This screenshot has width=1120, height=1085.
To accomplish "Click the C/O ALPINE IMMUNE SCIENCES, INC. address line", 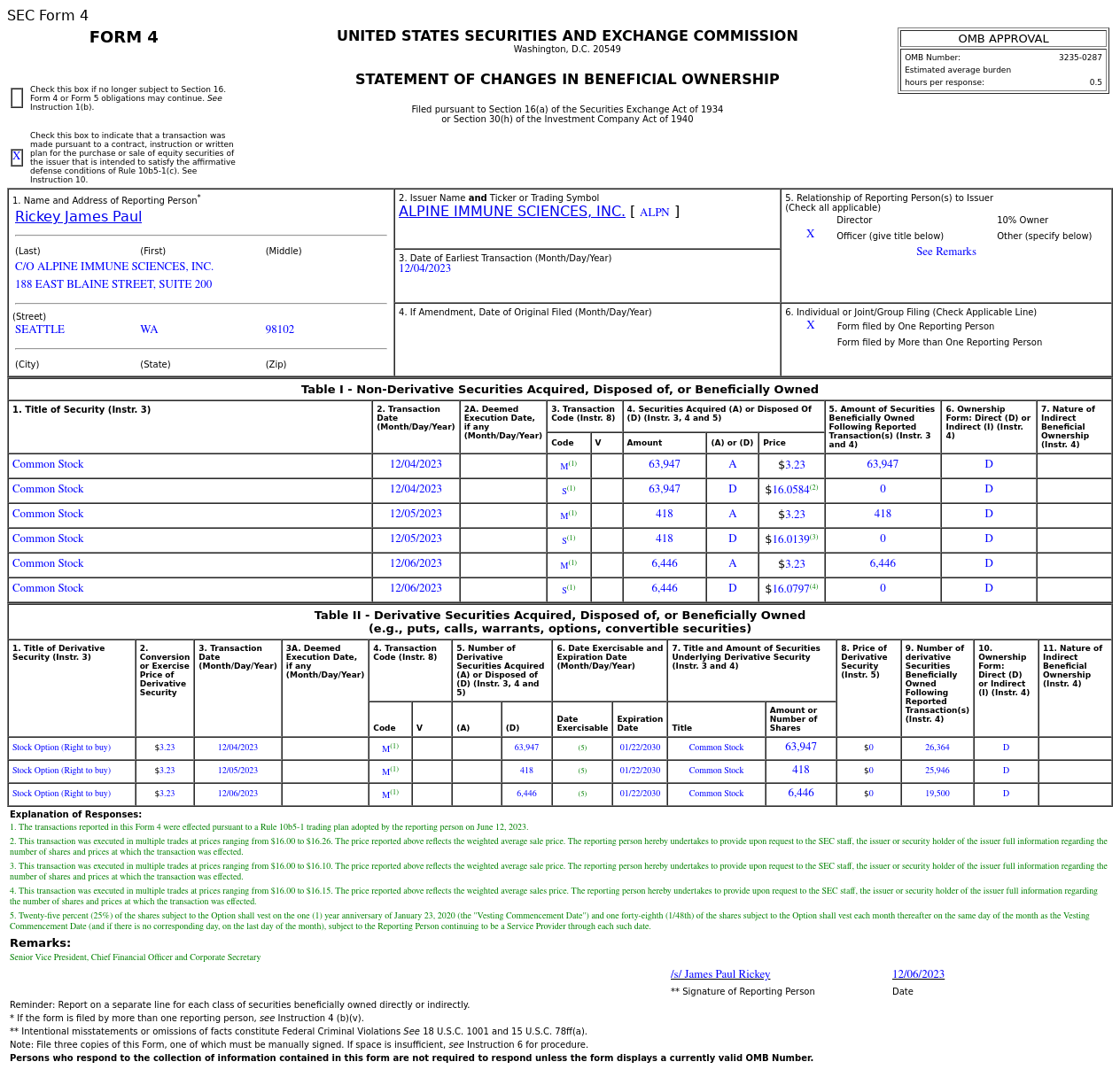I will [114, 267].
